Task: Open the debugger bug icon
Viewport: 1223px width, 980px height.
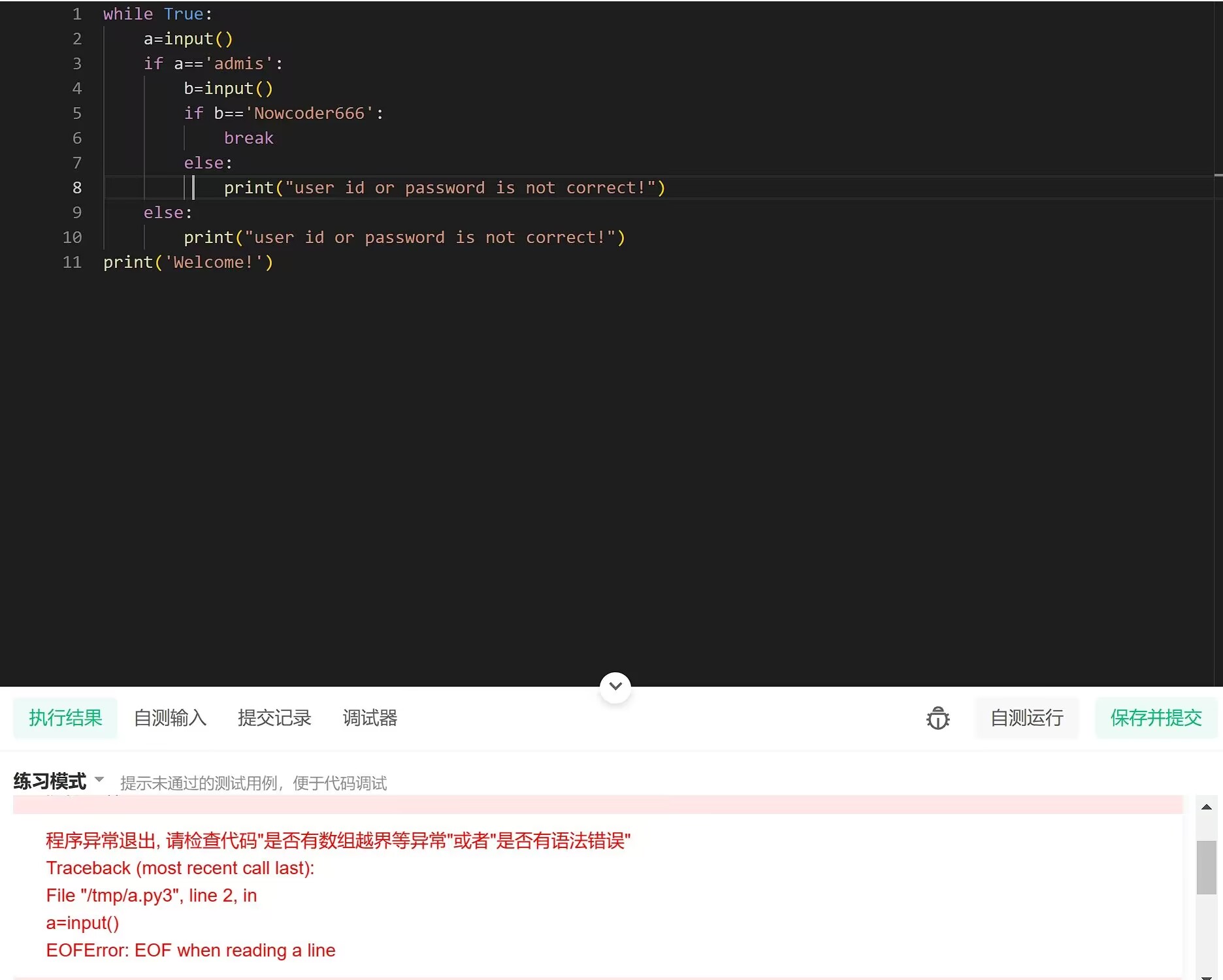Action: tap(938, 718)
